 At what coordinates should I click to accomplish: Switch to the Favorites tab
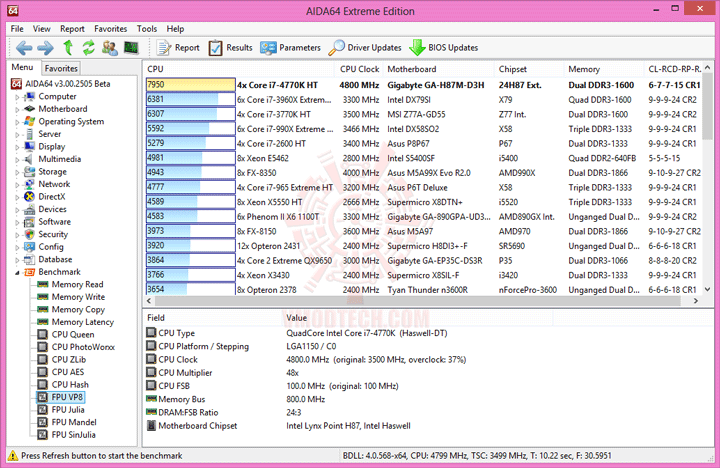tap(61, 68)
